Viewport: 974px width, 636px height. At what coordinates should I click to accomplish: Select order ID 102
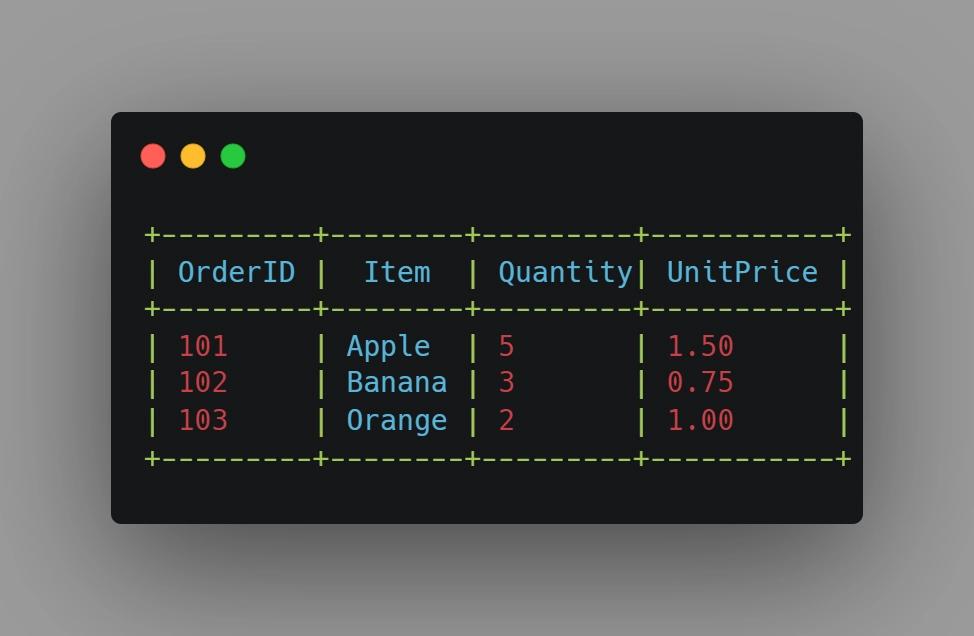(203, 382)
